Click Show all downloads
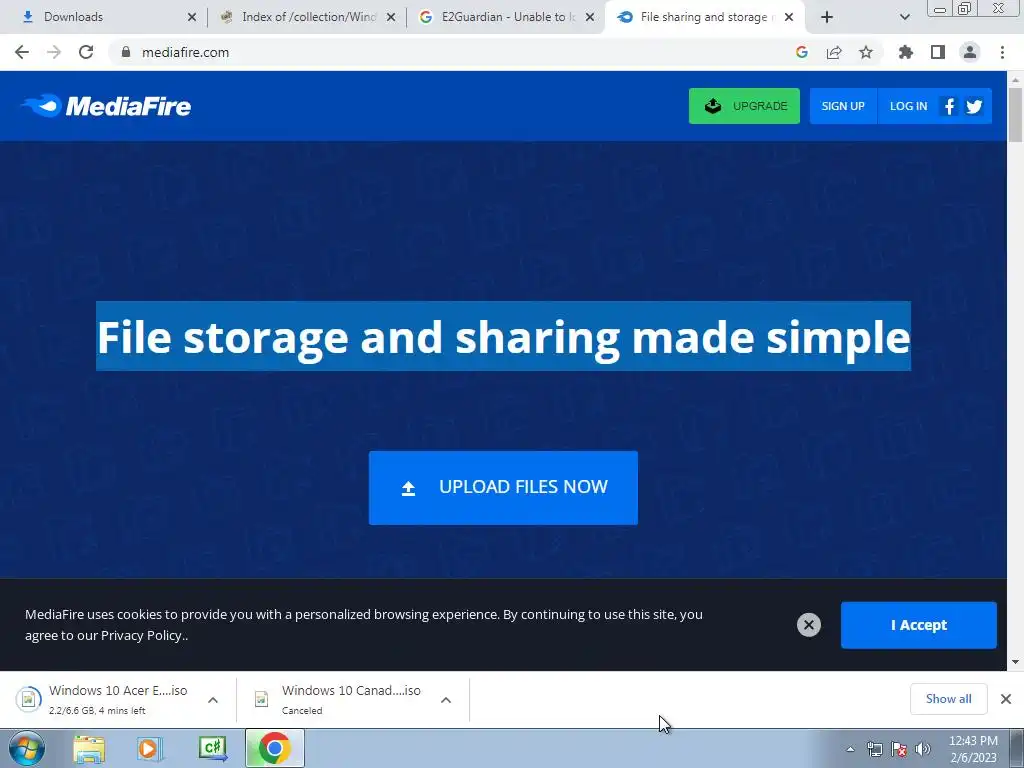The height and width of the screenshot is (768, 1024). 948,699
